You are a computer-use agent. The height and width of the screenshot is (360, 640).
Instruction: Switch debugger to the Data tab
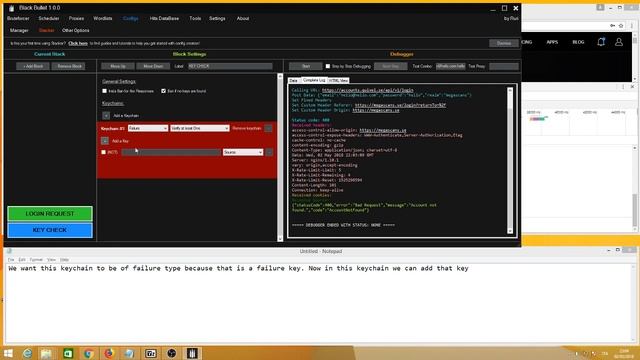[x=293, y=80]
